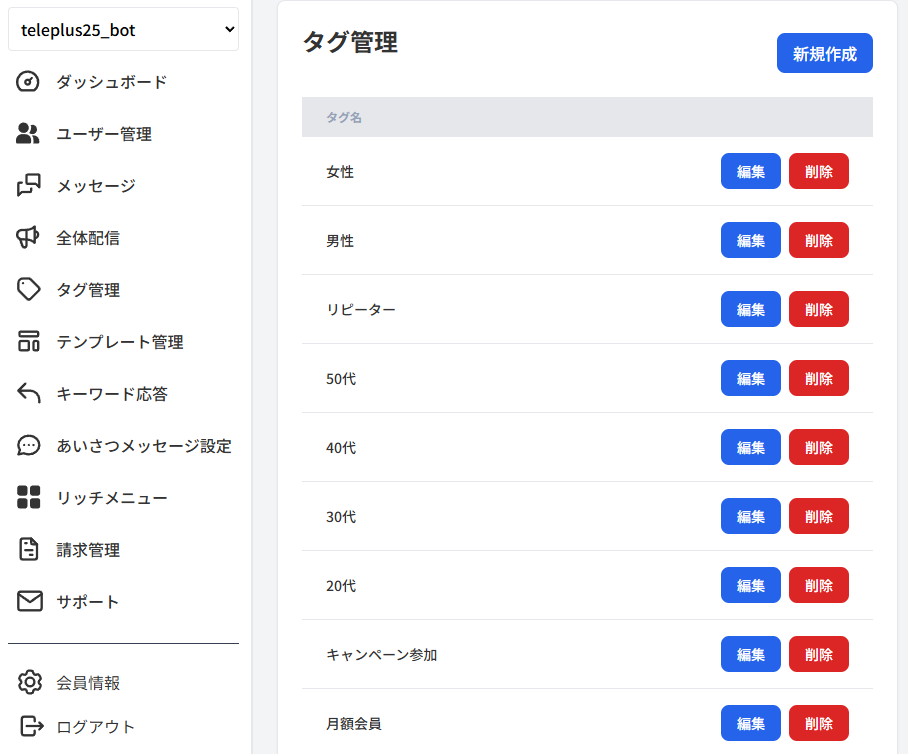Delete the リピーター tag
The image size is (908, 754).
point(819,309)
